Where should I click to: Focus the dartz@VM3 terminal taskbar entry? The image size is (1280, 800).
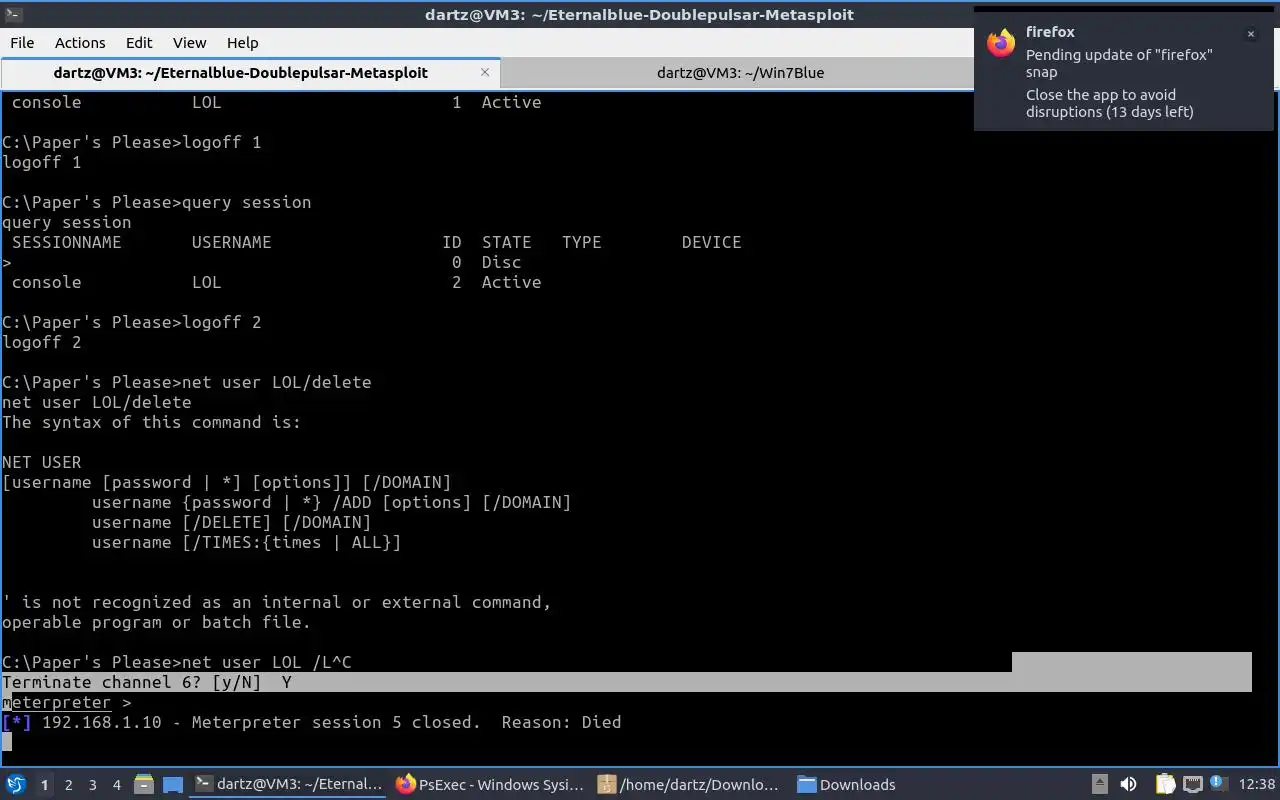tap(288, 785)
